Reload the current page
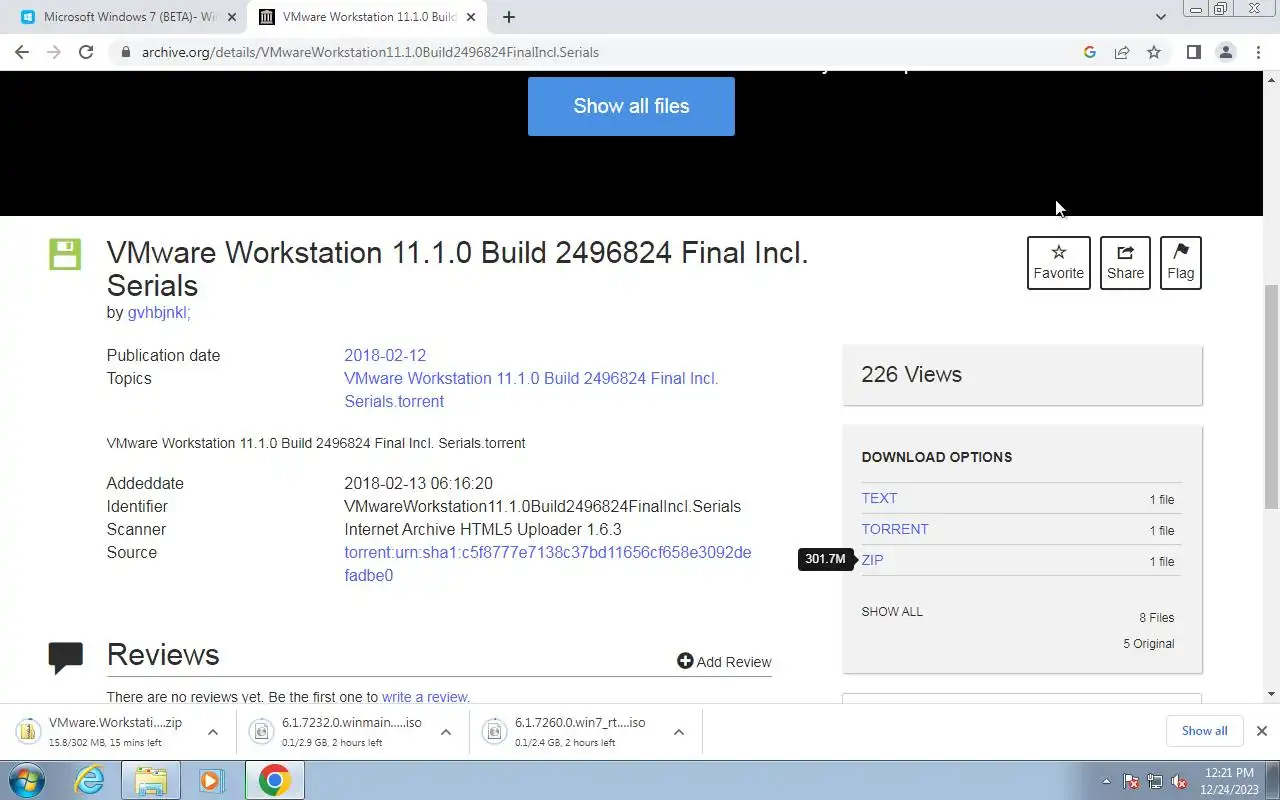1280x800 pixels. pyautogui.click(x=86, y=52)
